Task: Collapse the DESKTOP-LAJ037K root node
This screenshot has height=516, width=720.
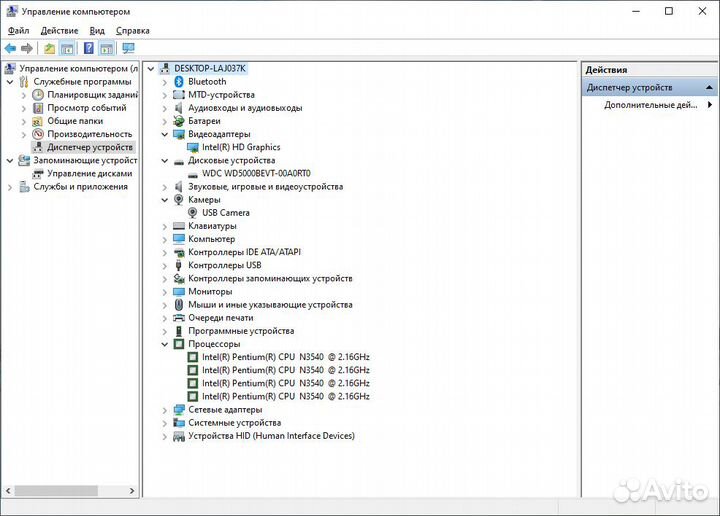Action: pos(151,69)
